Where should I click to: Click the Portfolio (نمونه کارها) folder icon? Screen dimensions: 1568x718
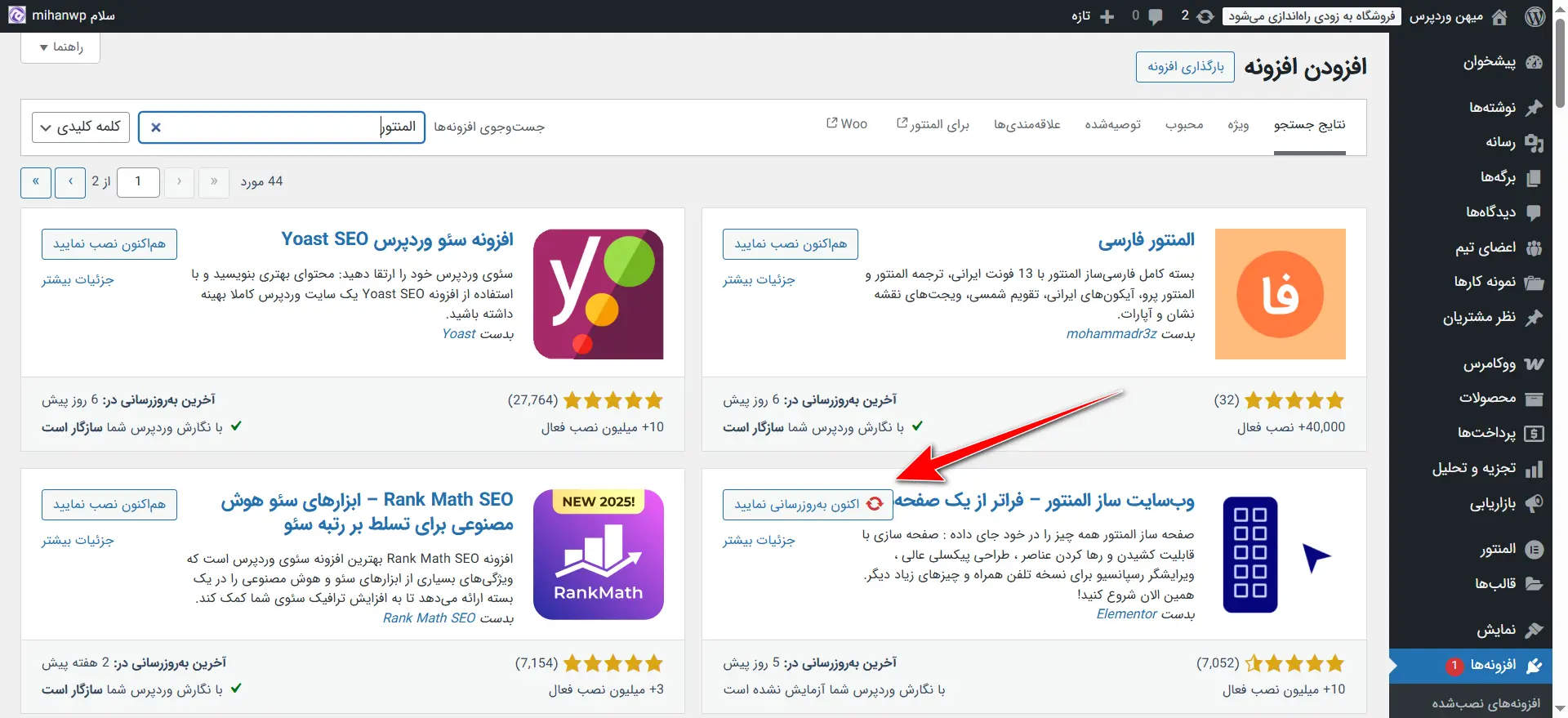(x=1534, y=283)
